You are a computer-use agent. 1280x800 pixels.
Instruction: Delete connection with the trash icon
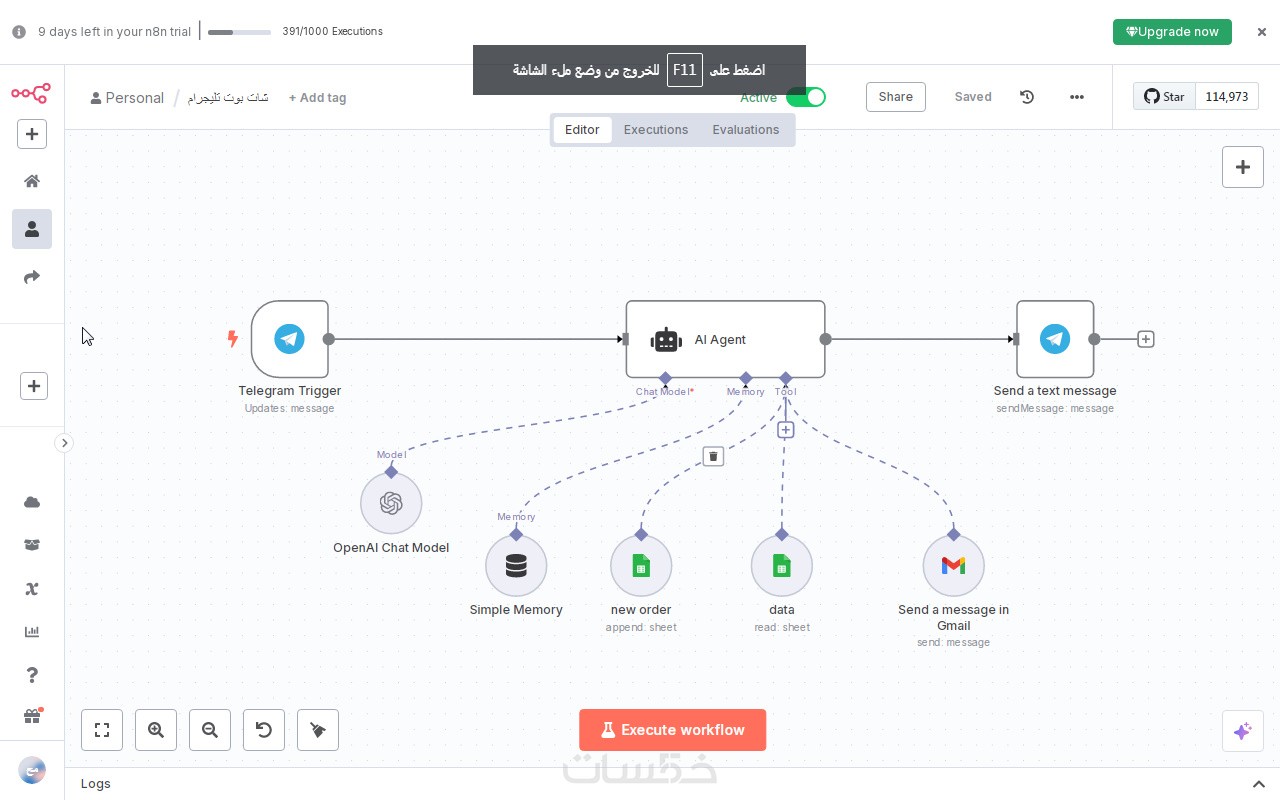pos(713,456)
